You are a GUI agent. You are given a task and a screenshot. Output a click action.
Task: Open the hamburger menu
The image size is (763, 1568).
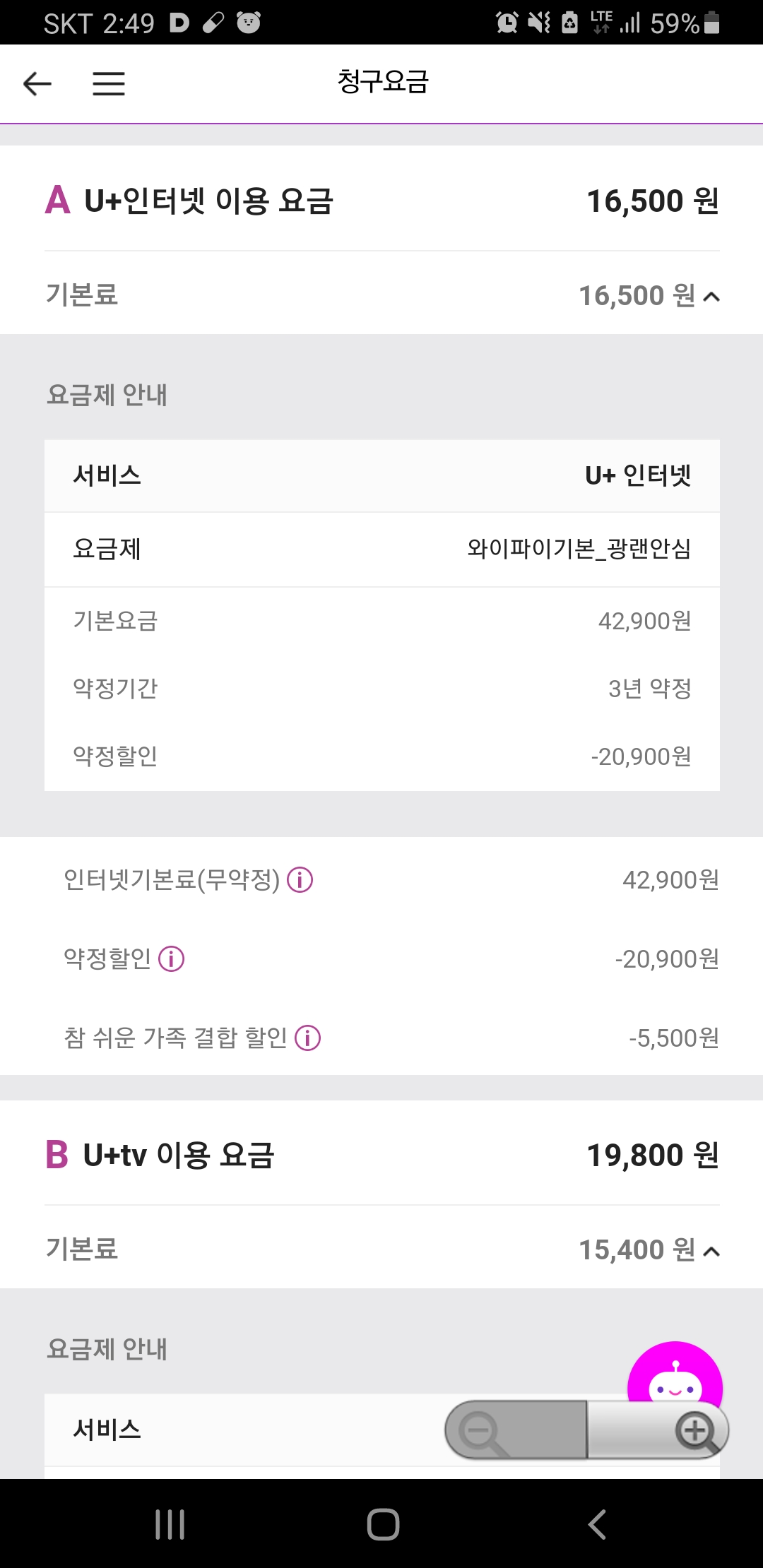click(109, 84)
